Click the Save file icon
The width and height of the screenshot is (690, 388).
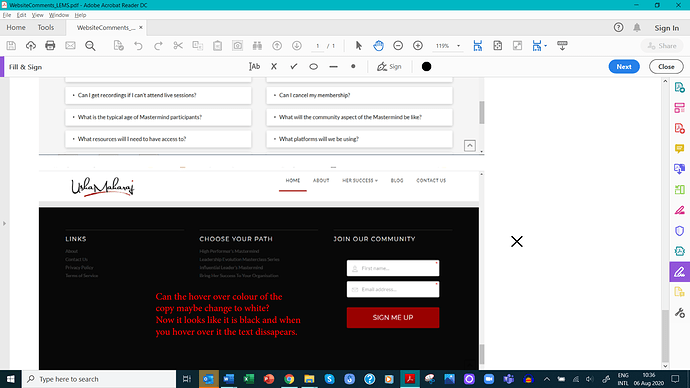point(11,46)
